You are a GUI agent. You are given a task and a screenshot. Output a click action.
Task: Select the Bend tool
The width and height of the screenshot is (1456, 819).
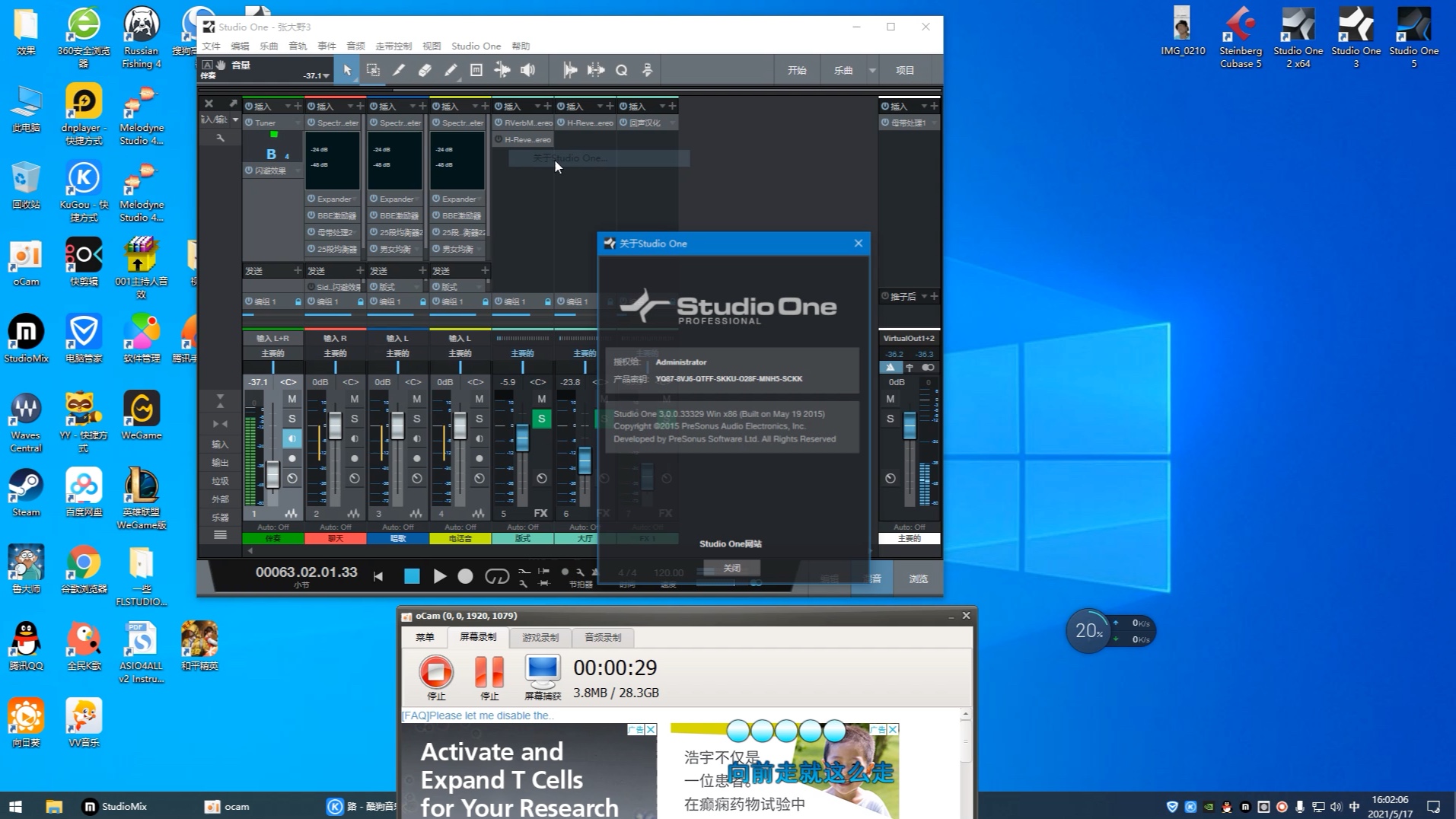pyautogui.click(x=502, y=70)
